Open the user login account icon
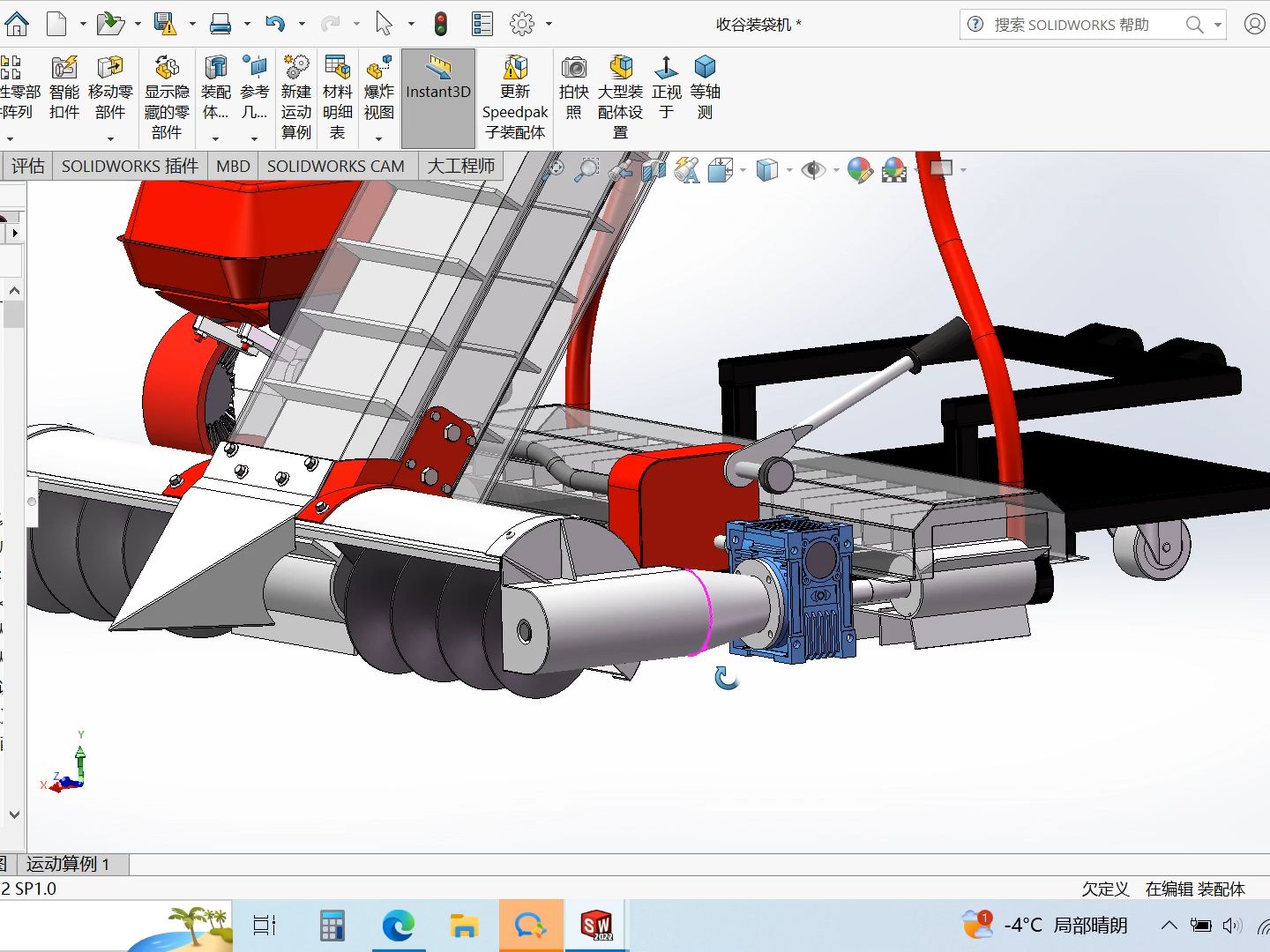 point(1254,25)
